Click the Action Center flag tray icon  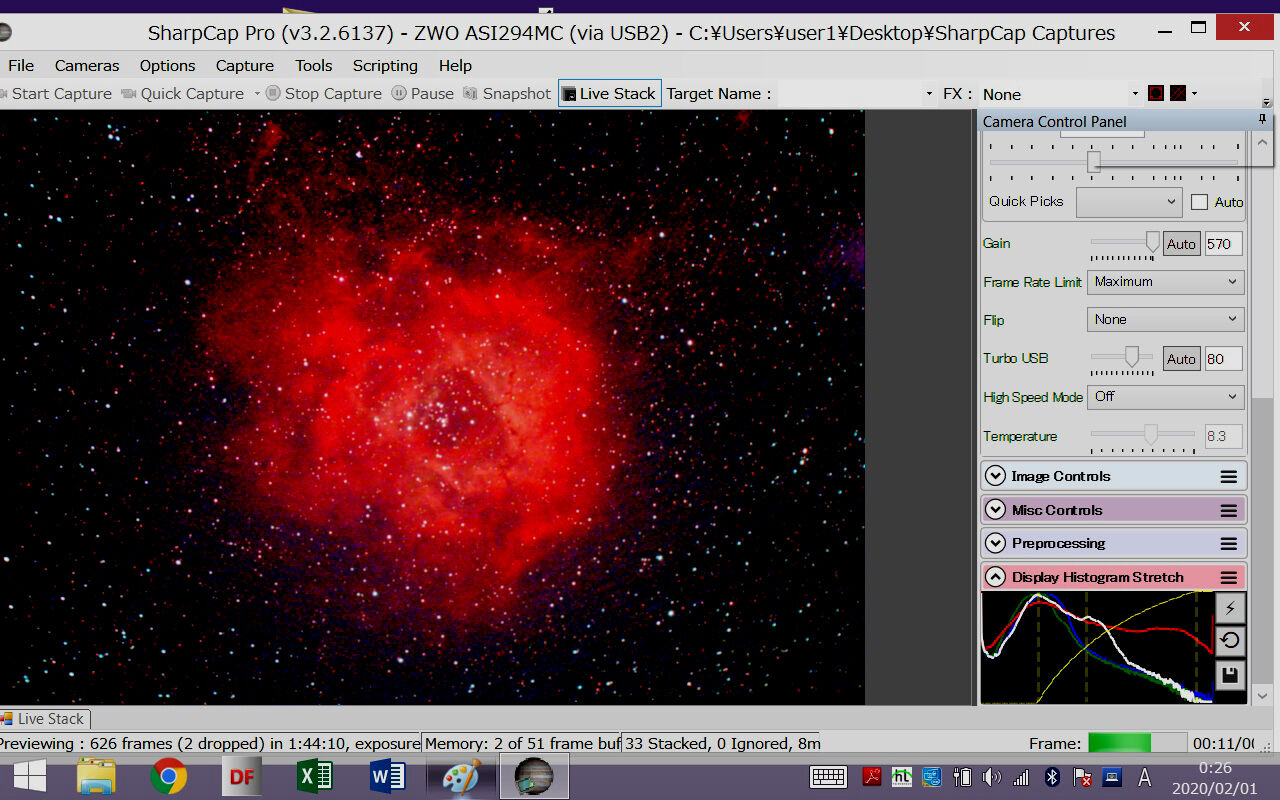(x=1082, y=777)
